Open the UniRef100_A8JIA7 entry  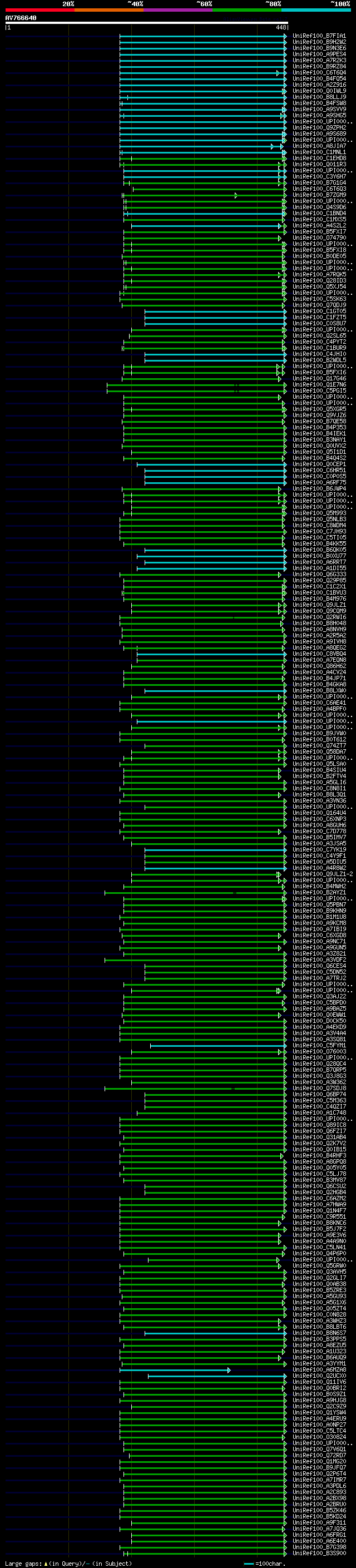click(x=319, y=146)
